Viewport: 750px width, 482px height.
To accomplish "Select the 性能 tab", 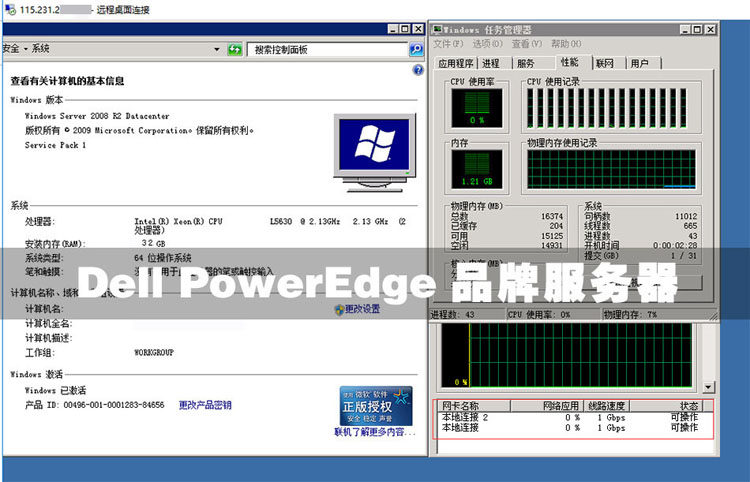I will pos(570,62).
